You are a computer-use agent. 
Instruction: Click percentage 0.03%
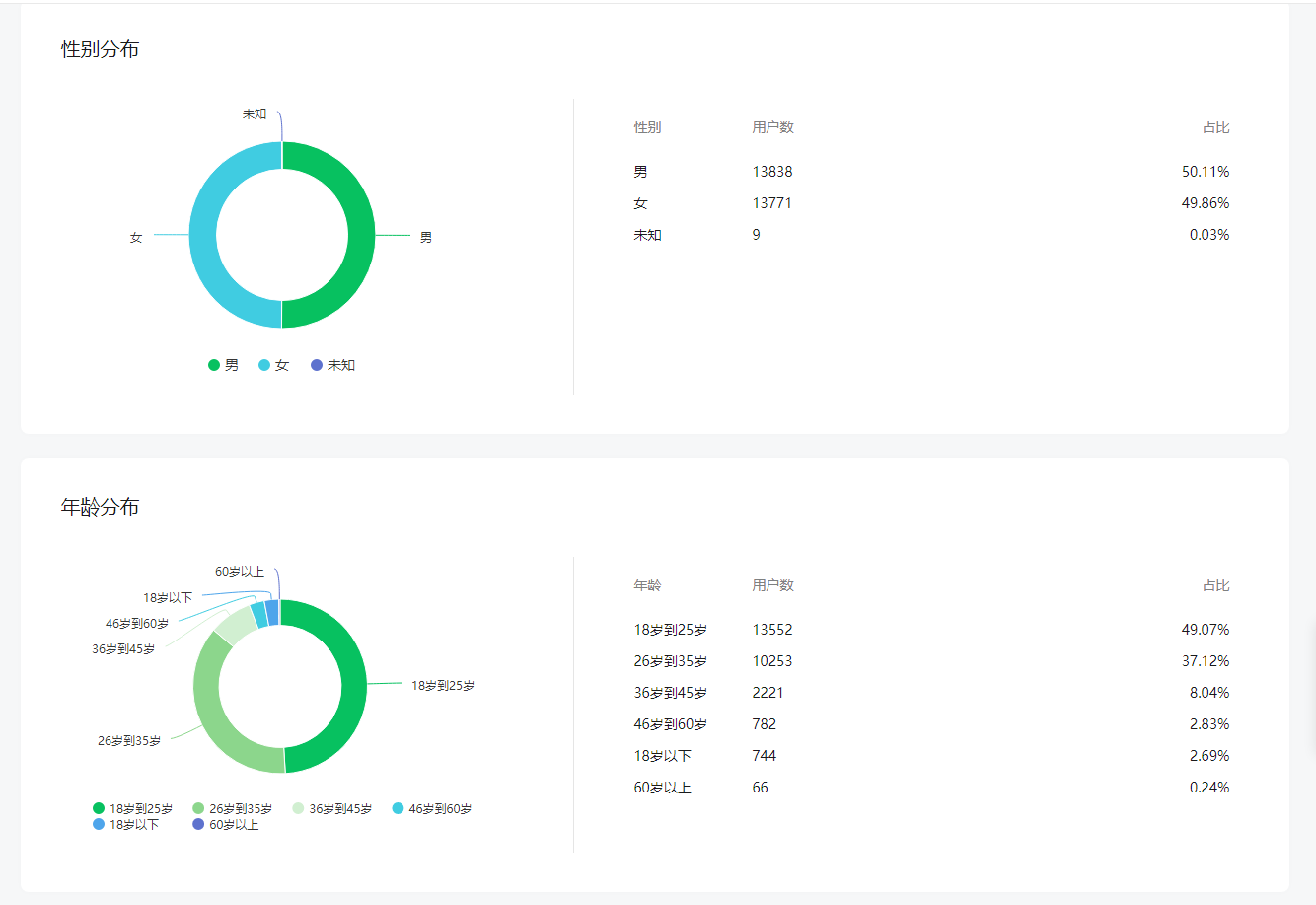click(x=1209, y=235)
